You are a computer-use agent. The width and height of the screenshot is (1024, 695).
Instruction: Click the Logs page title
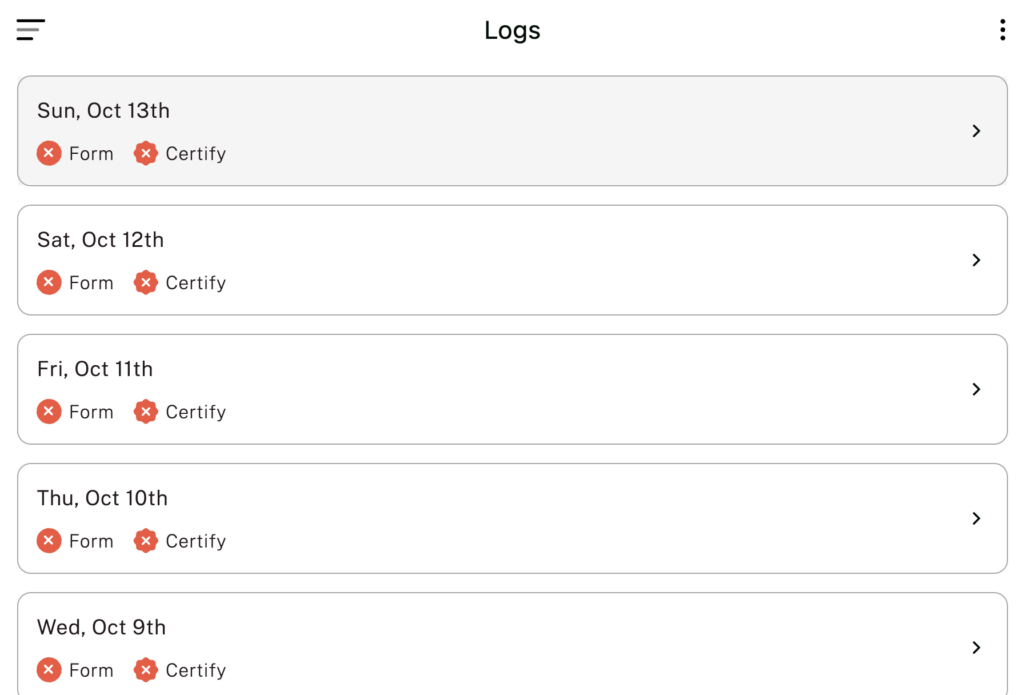[x=512, y=30]
